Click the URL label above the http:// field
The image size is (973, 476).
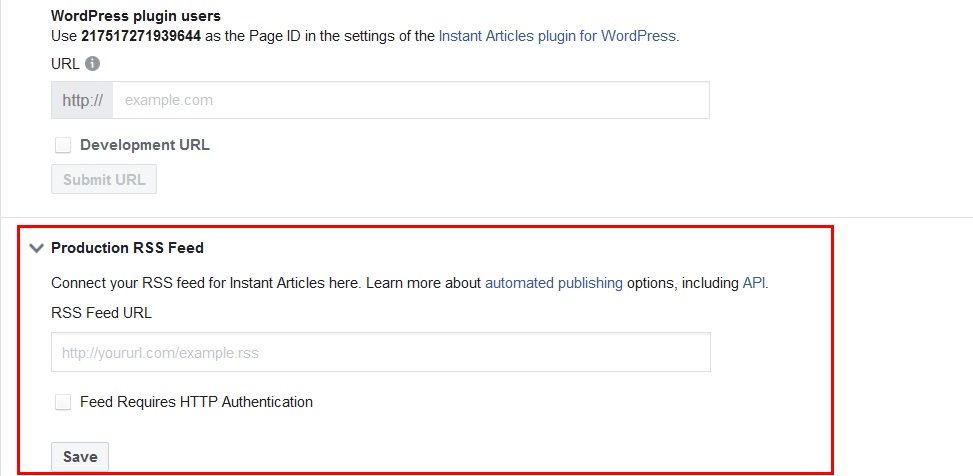[x=64, y=64]
